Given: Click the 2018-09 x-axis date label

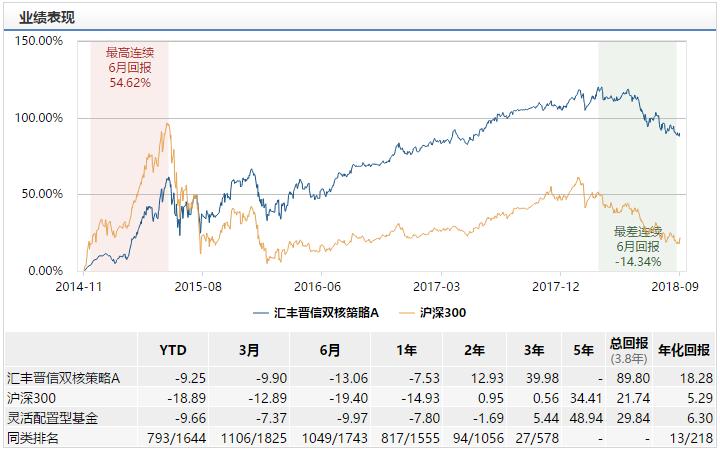Looking at the screenshot, I should tap(675, 287).
